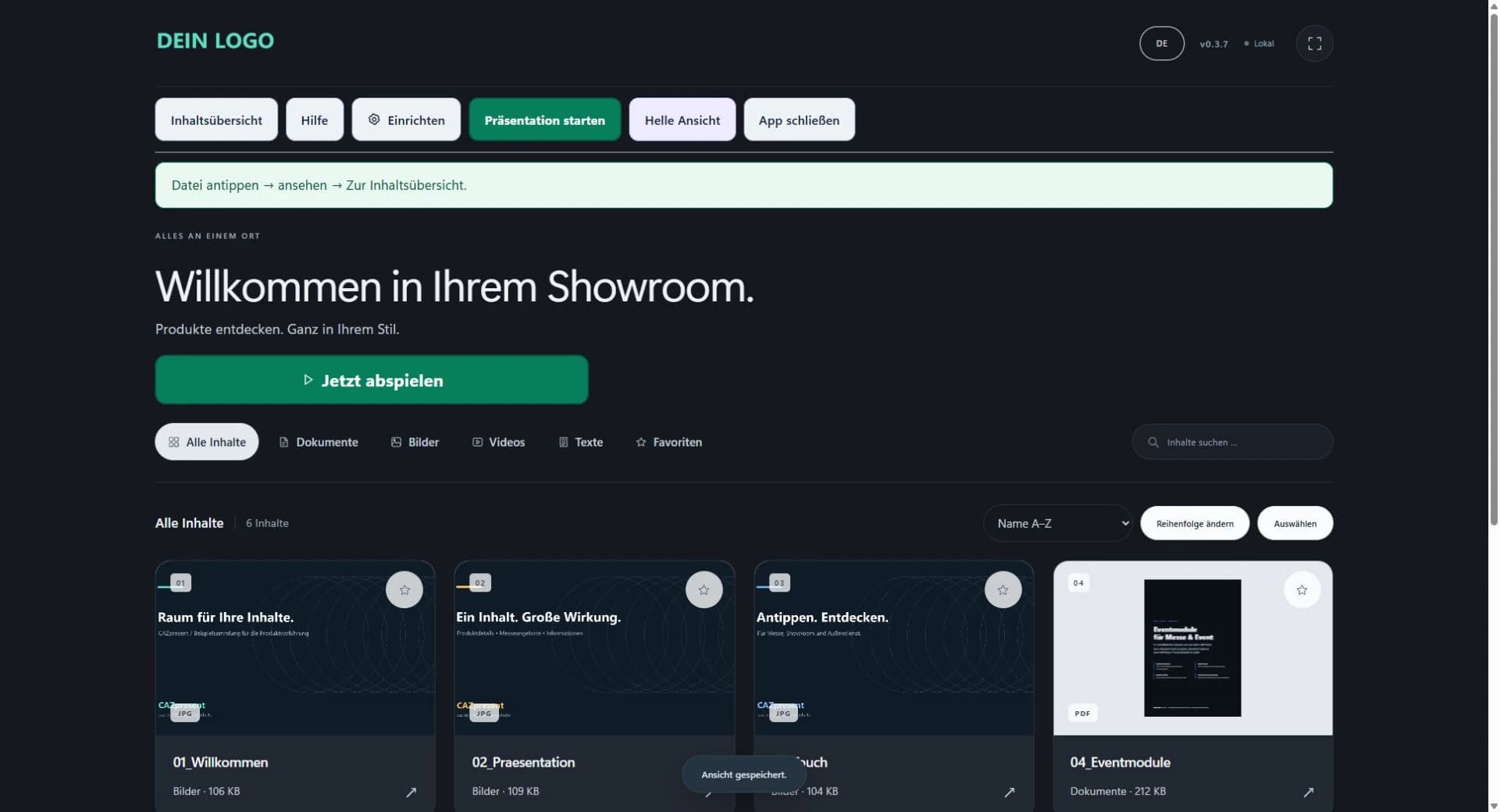Screen dimensions: 1500x812
Task: Click the search magnifier icon
Action: click(1153, 442)
